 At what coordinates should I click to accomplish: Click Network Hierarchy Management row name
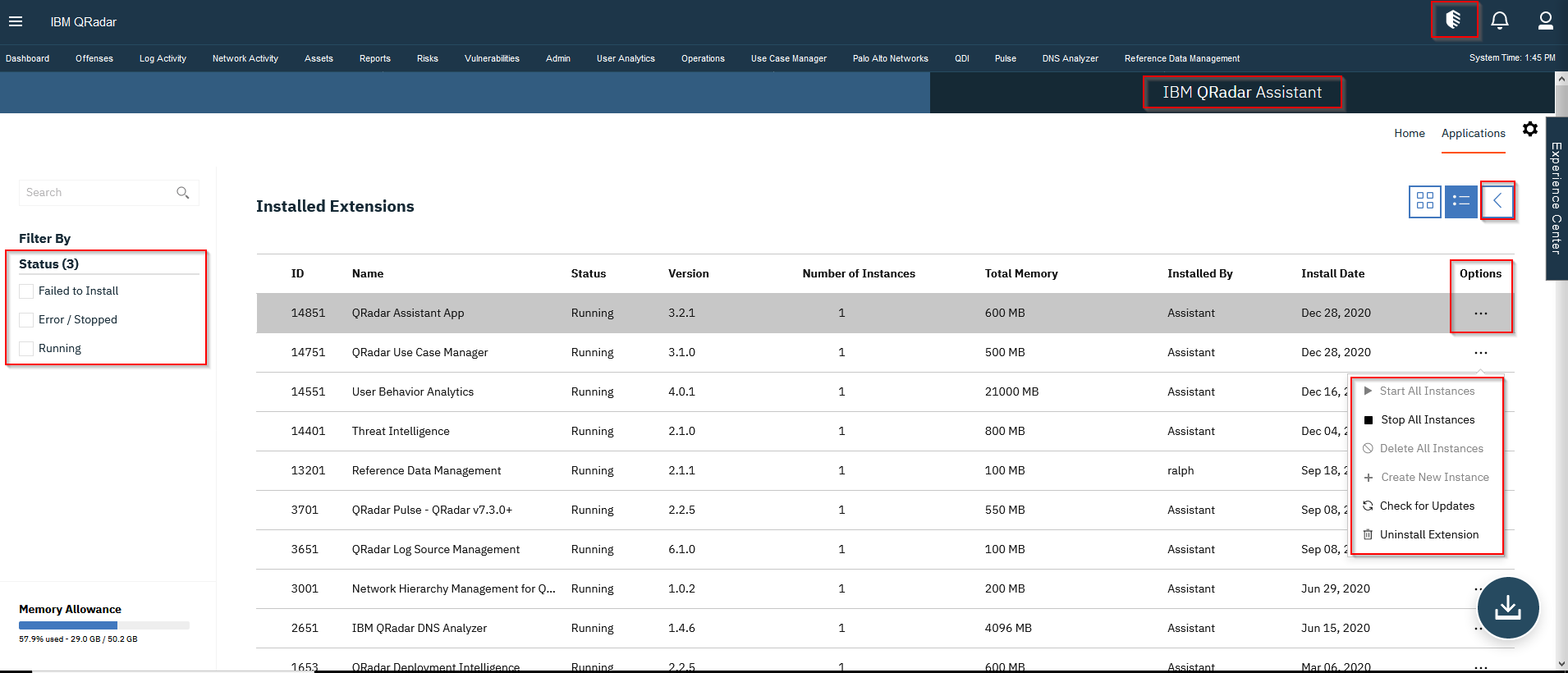pos(454,588)
